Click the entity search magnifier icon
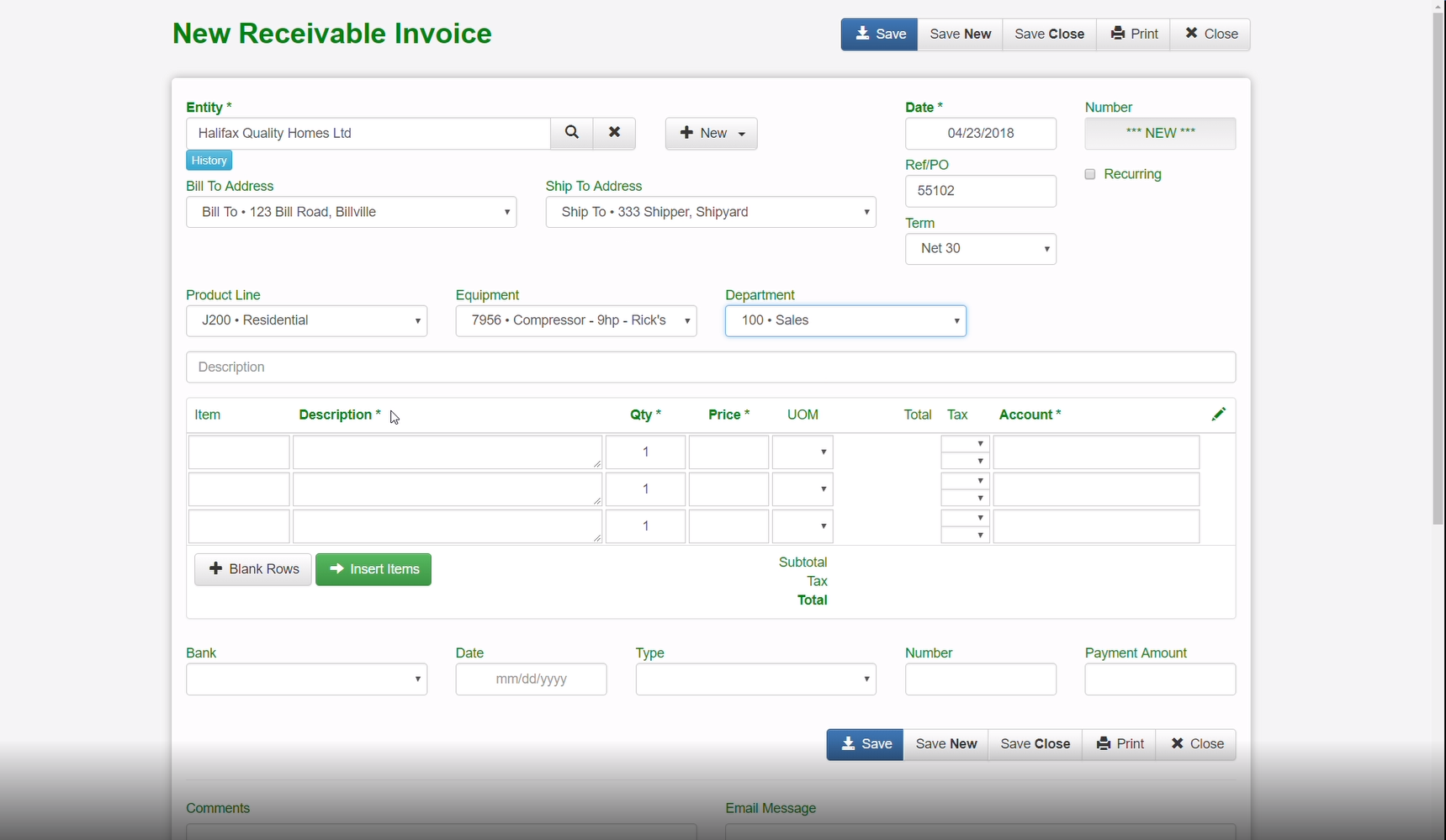Image resolution: width=1446 pixels, height=840 pixels. [572, 133]
